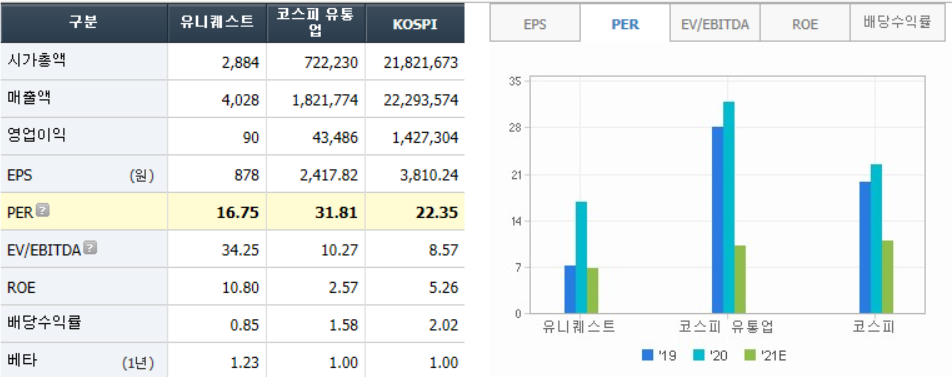Click the value 8.57
The width and height of the screenshot is (952, 377).
click(444, 250)
